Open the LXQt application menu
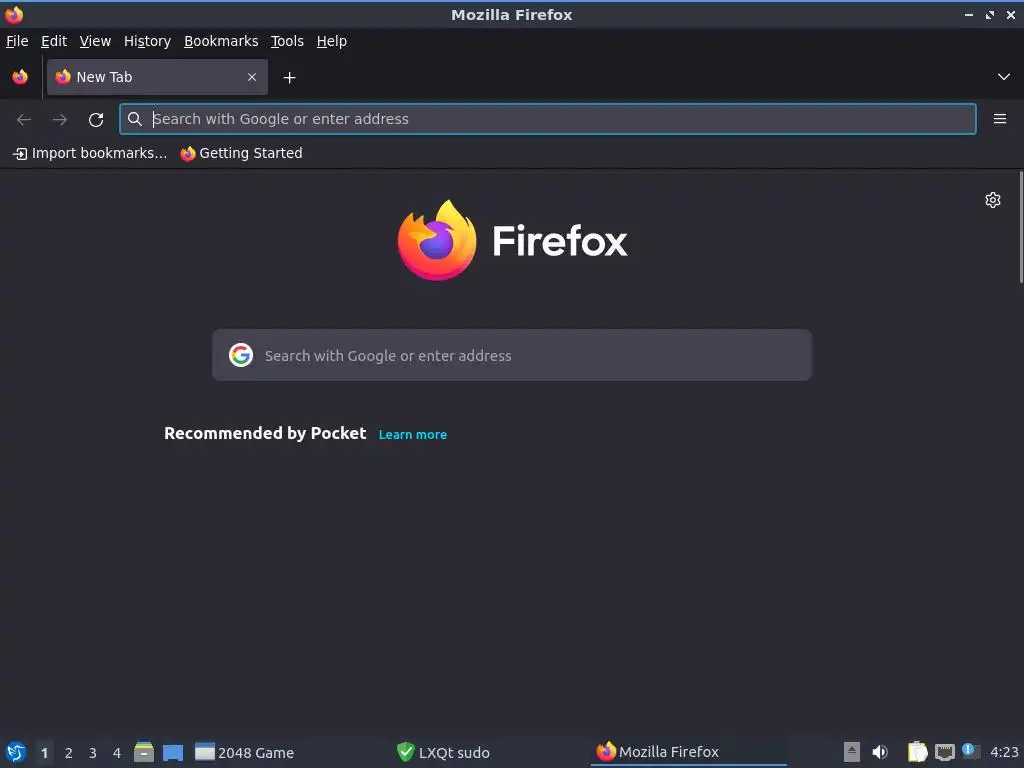Screen dimensions: 1024x768 coord(16,752)
